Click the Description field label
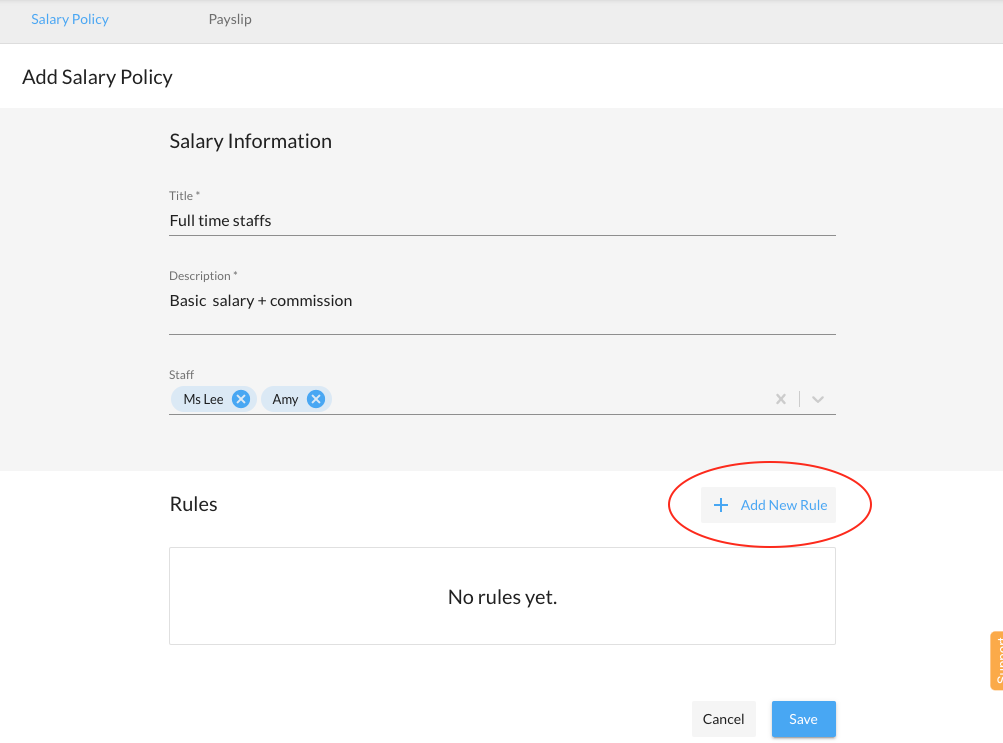The height and width of the screenshot is (743, 1003). click(x=203, y=276)
